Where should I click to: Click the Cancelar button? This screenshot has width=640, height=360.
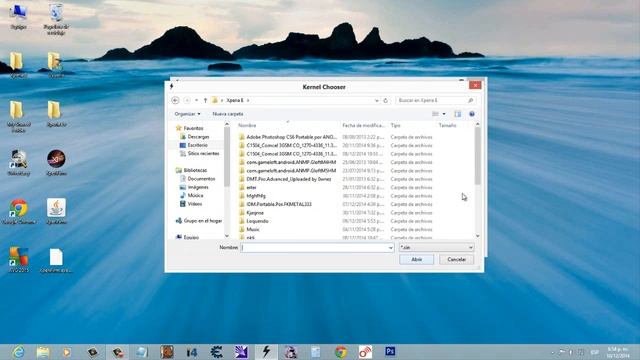[x=456, y=260]
